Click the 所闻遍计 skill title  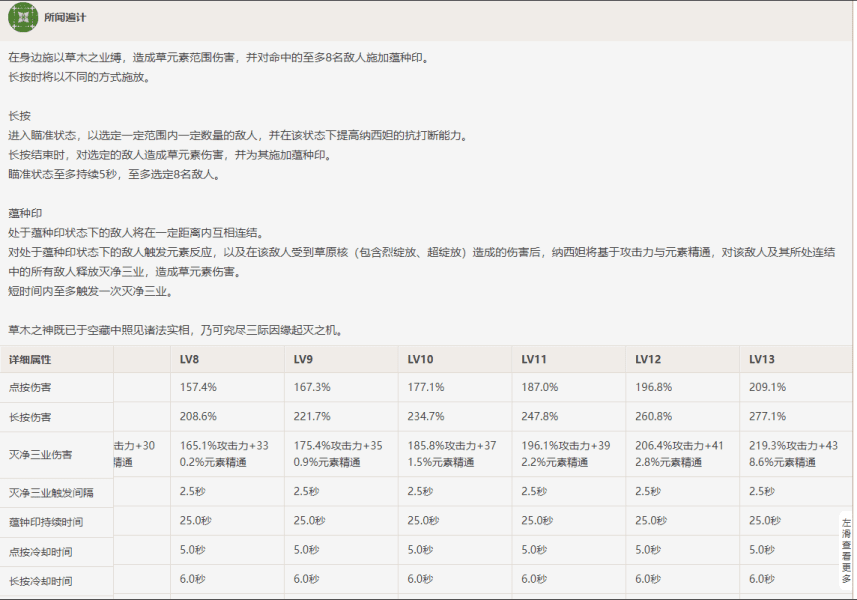click(x=64, y=17)
